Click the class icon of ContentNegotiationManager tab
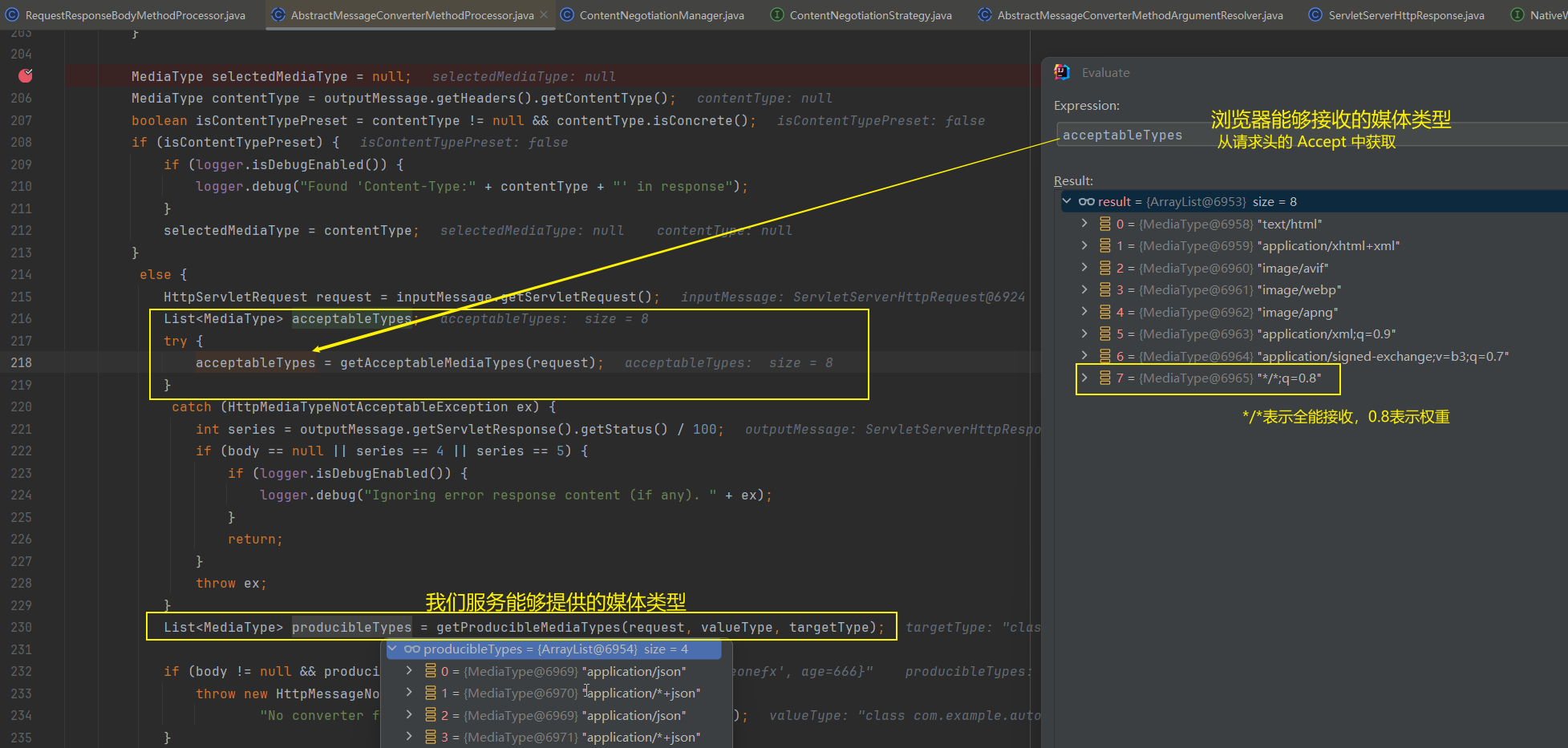 click(x=566, y=15)
